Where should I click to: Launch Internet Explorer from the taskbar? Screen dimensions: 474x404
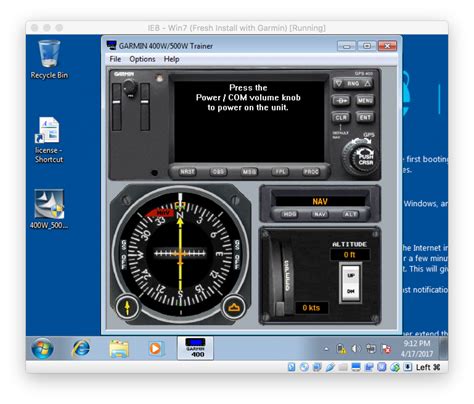click(x=81, y=348)
